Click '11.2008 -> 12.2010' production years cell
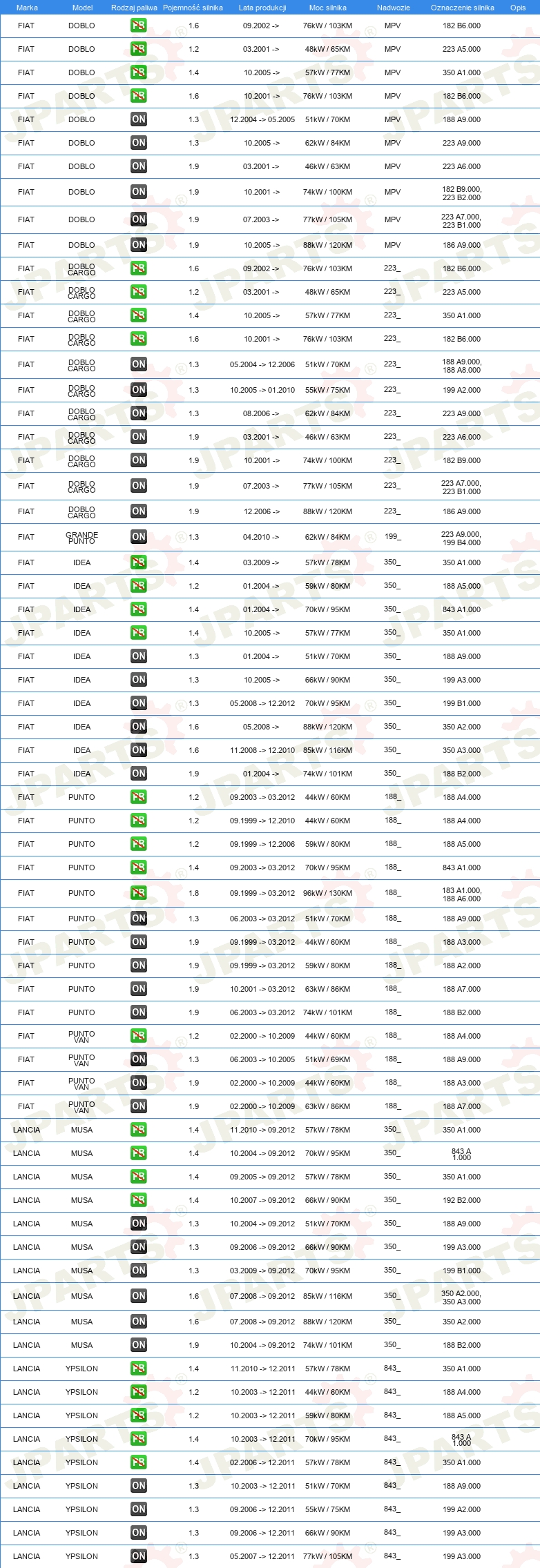The image size is (540, 1568). 262,750
